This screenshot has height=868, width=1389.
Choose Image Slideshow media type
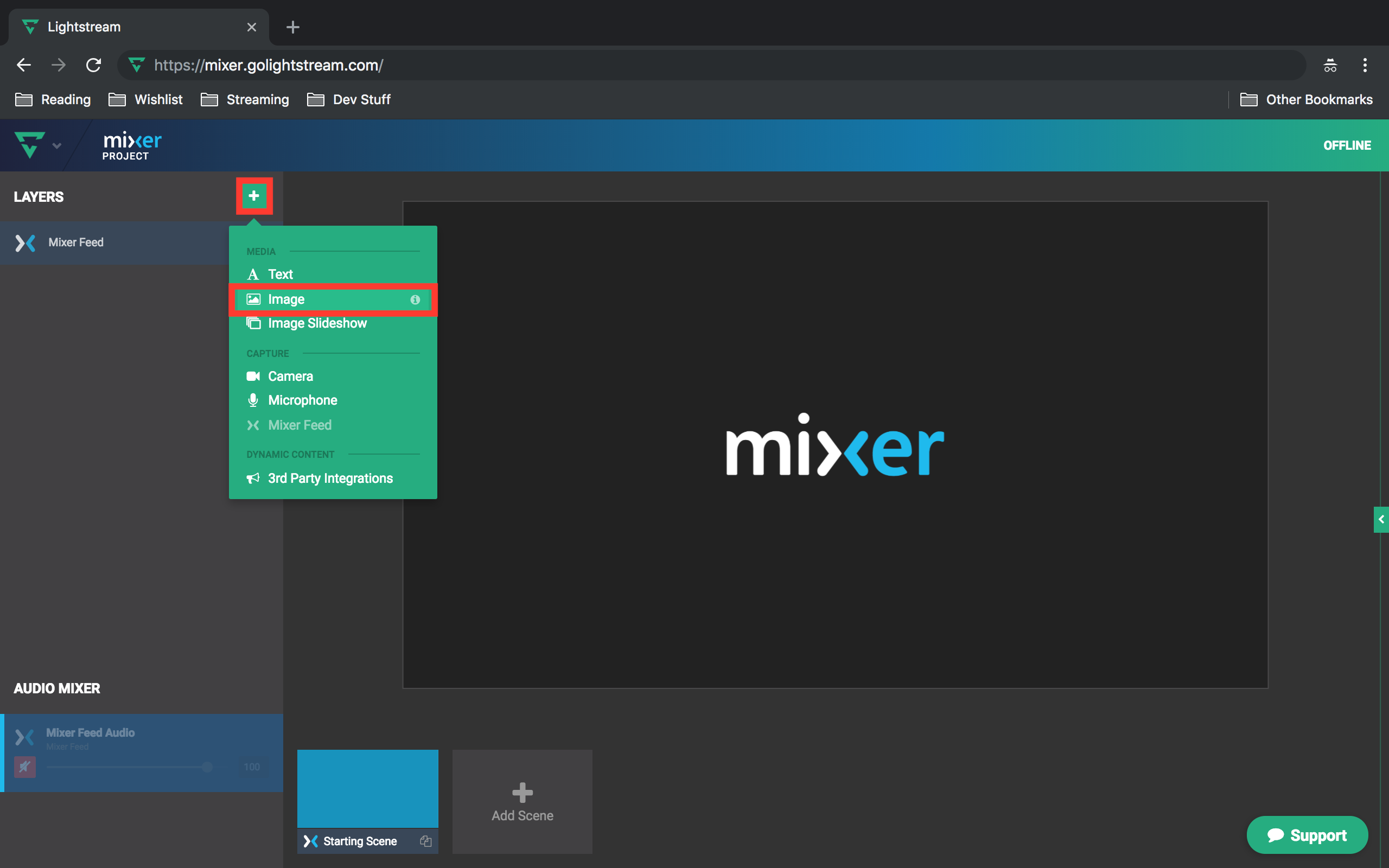pyautogui.click(x=317, y=323)
